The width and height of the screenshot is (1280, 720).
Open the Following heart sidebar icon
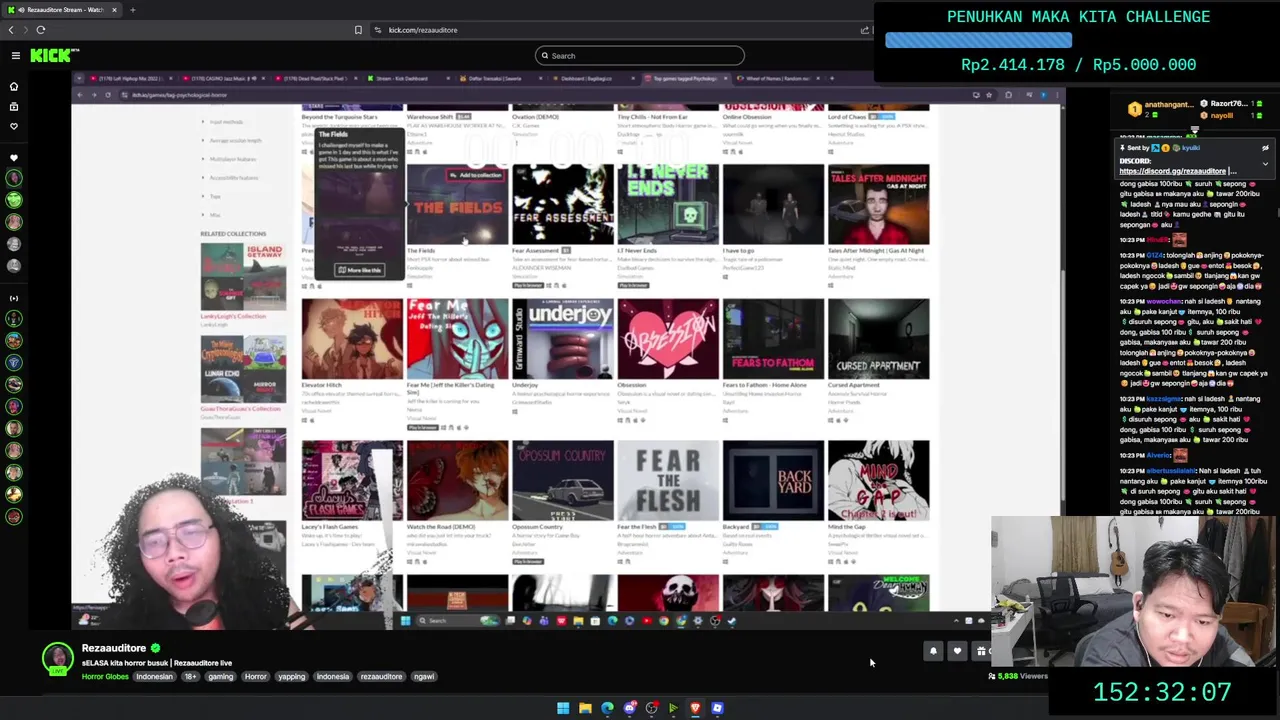[x=14, y=126]
